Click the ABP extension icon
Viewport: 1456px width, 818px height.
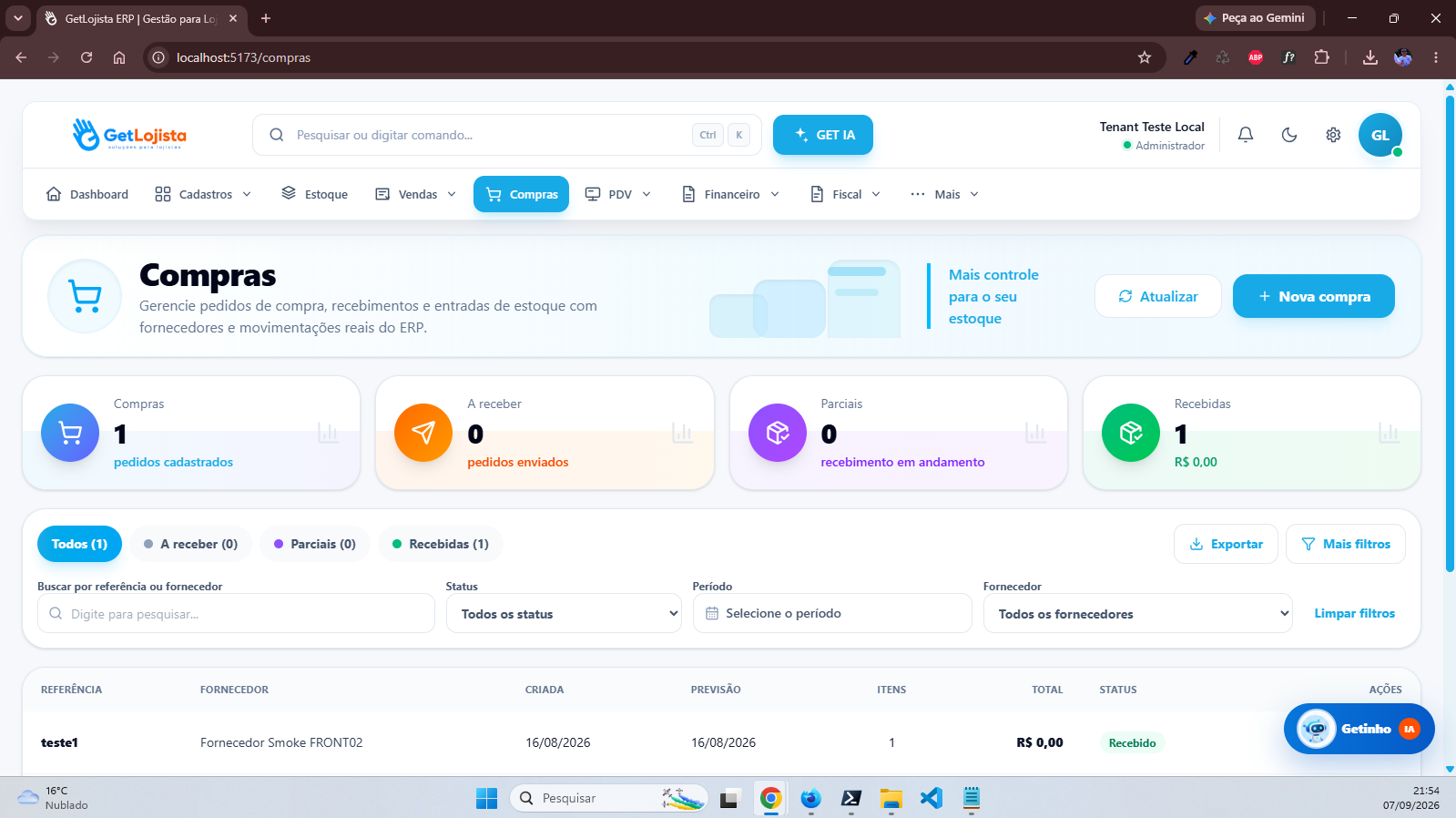pyautogui.click(x=1256, y=57)
